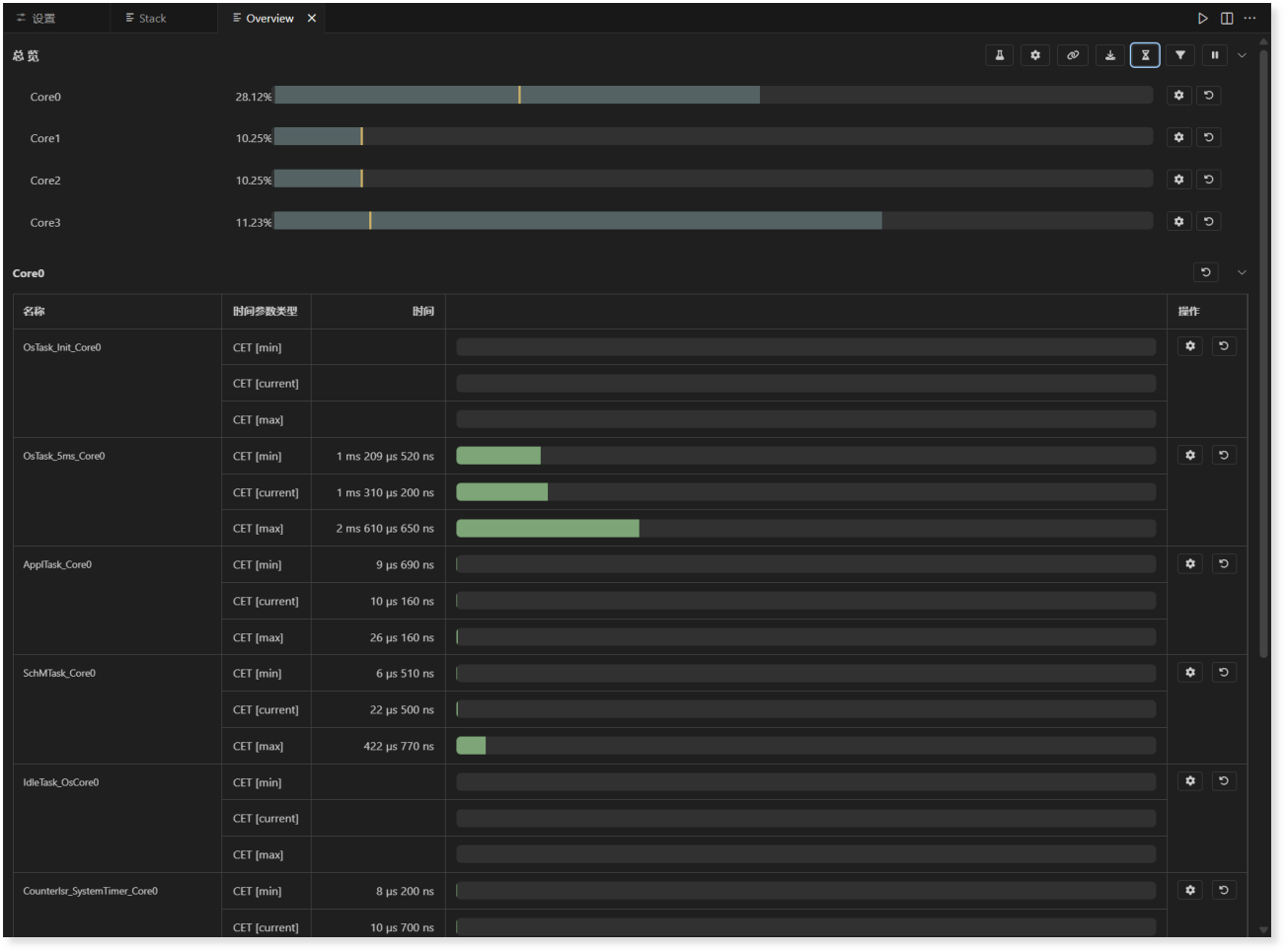
Task: Open the more actions ellipsis menu
Action: click(1249, 19)
